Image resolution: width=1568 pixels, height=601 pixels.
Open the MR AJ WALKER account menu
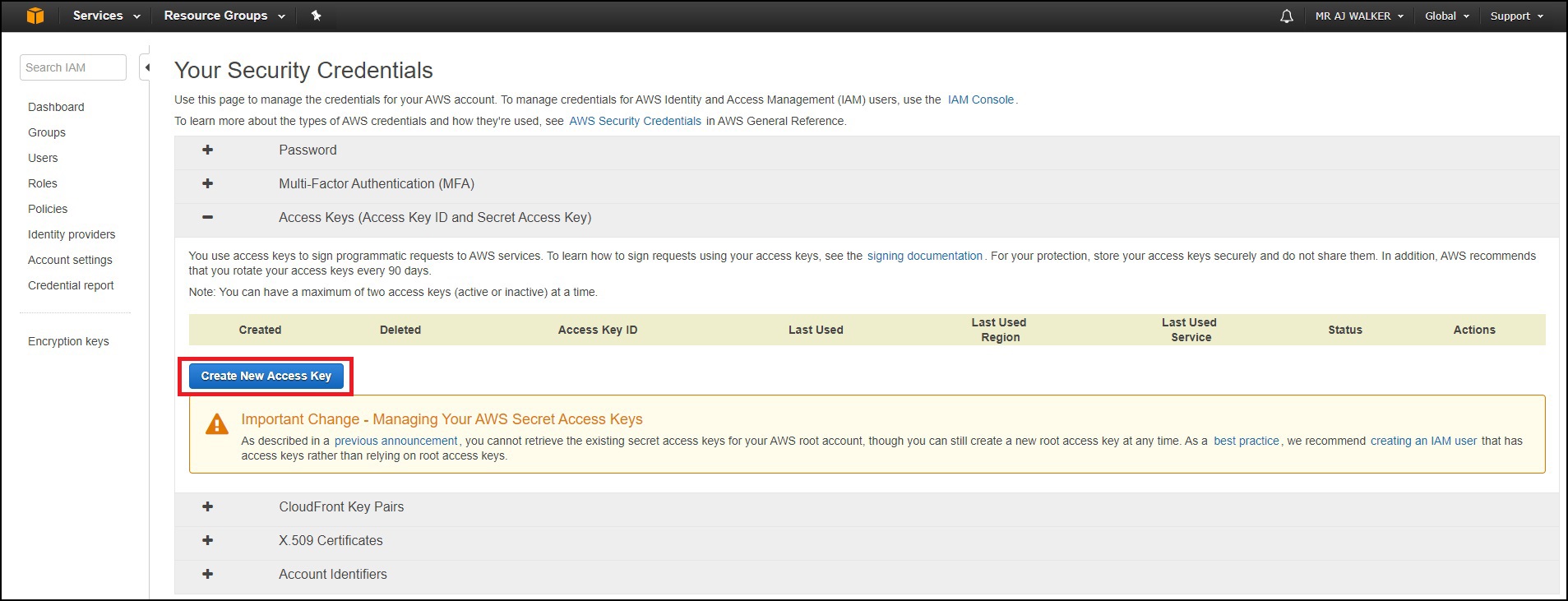coord(1359,16)
